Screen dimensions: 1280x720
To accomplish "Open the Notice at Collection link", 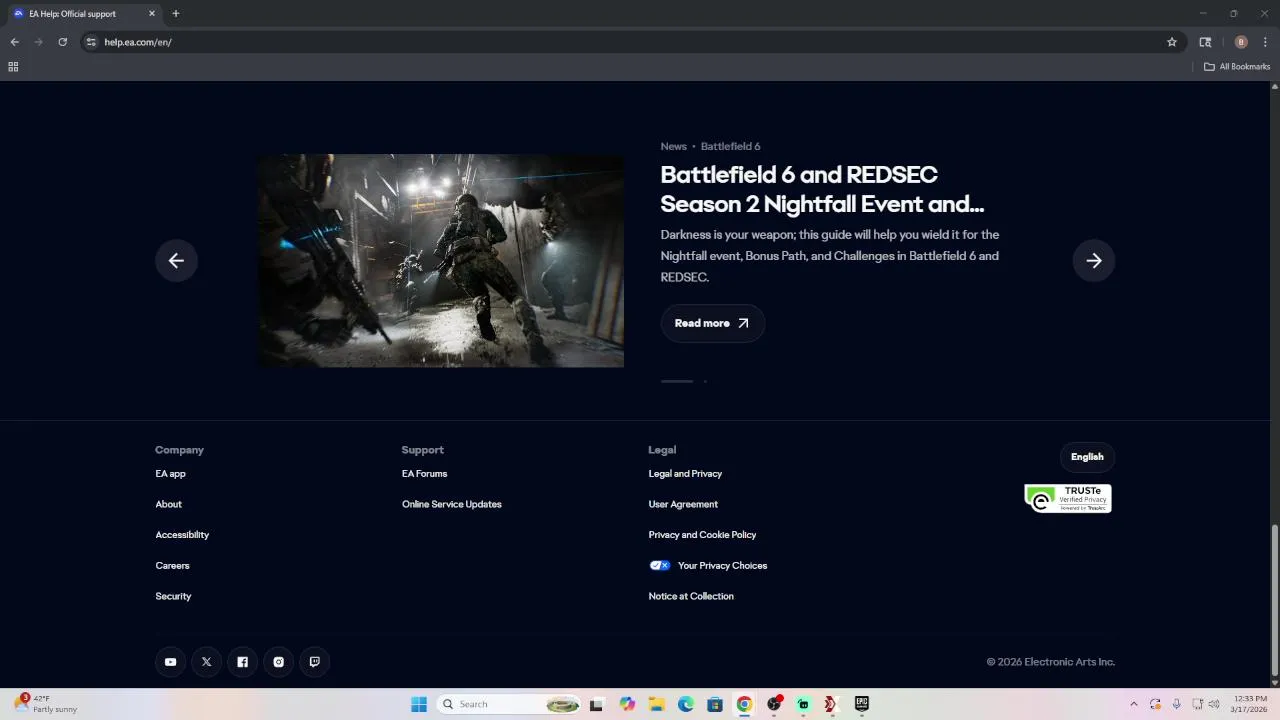I will (691, 596).
